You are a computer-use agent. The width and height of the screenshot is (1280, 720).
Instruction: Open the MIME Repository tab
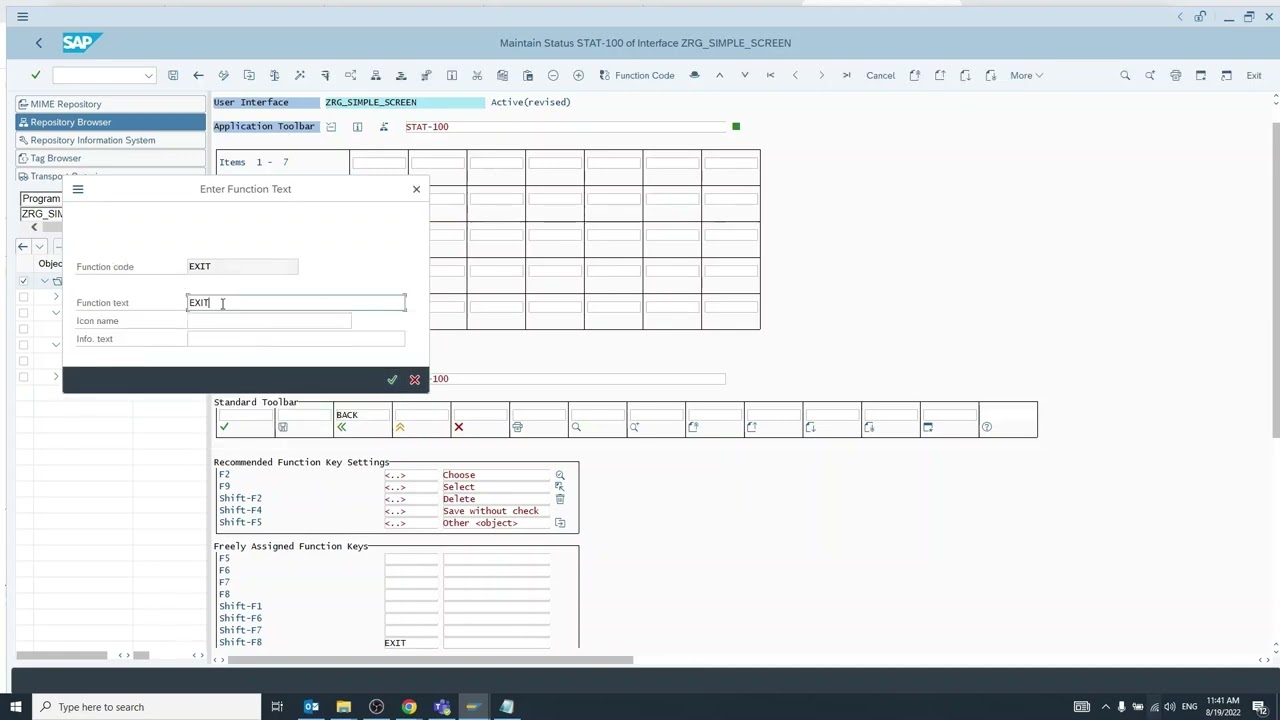(111, 104)
